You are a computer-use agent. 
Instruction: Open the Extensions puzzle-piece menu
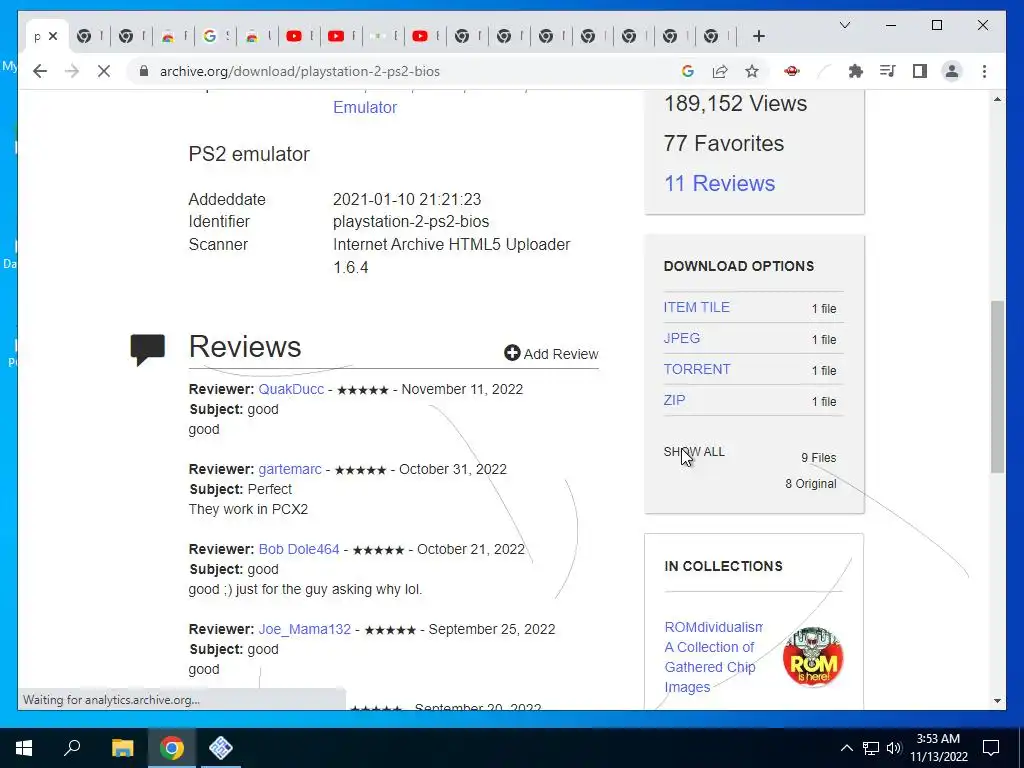tap(856, 71)
